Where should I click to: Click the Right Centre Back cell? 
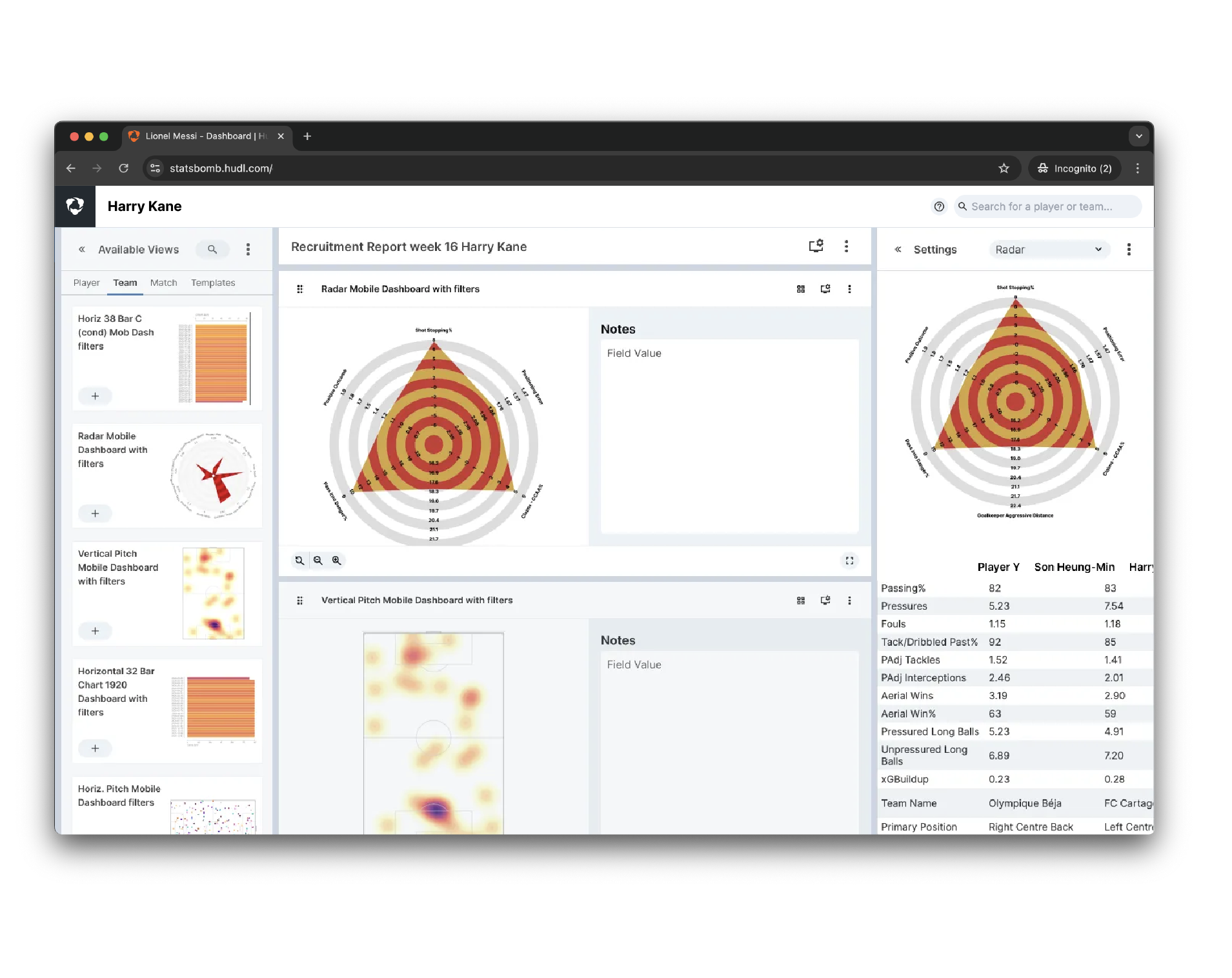[x=1031, y=827]
